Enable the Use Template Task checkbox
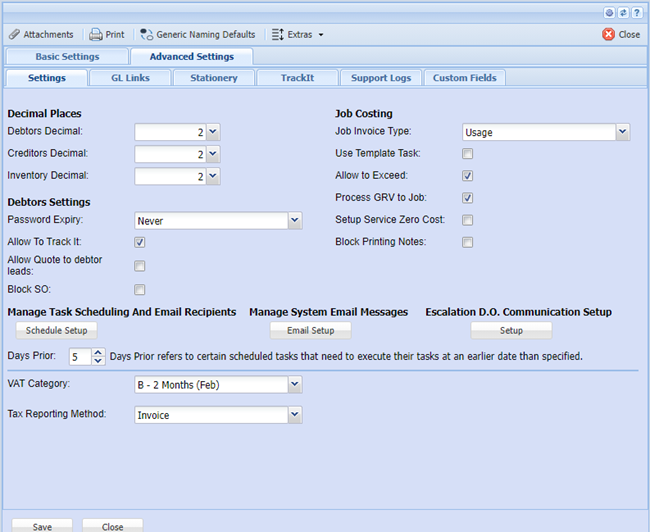 click(x=467, y=154)
